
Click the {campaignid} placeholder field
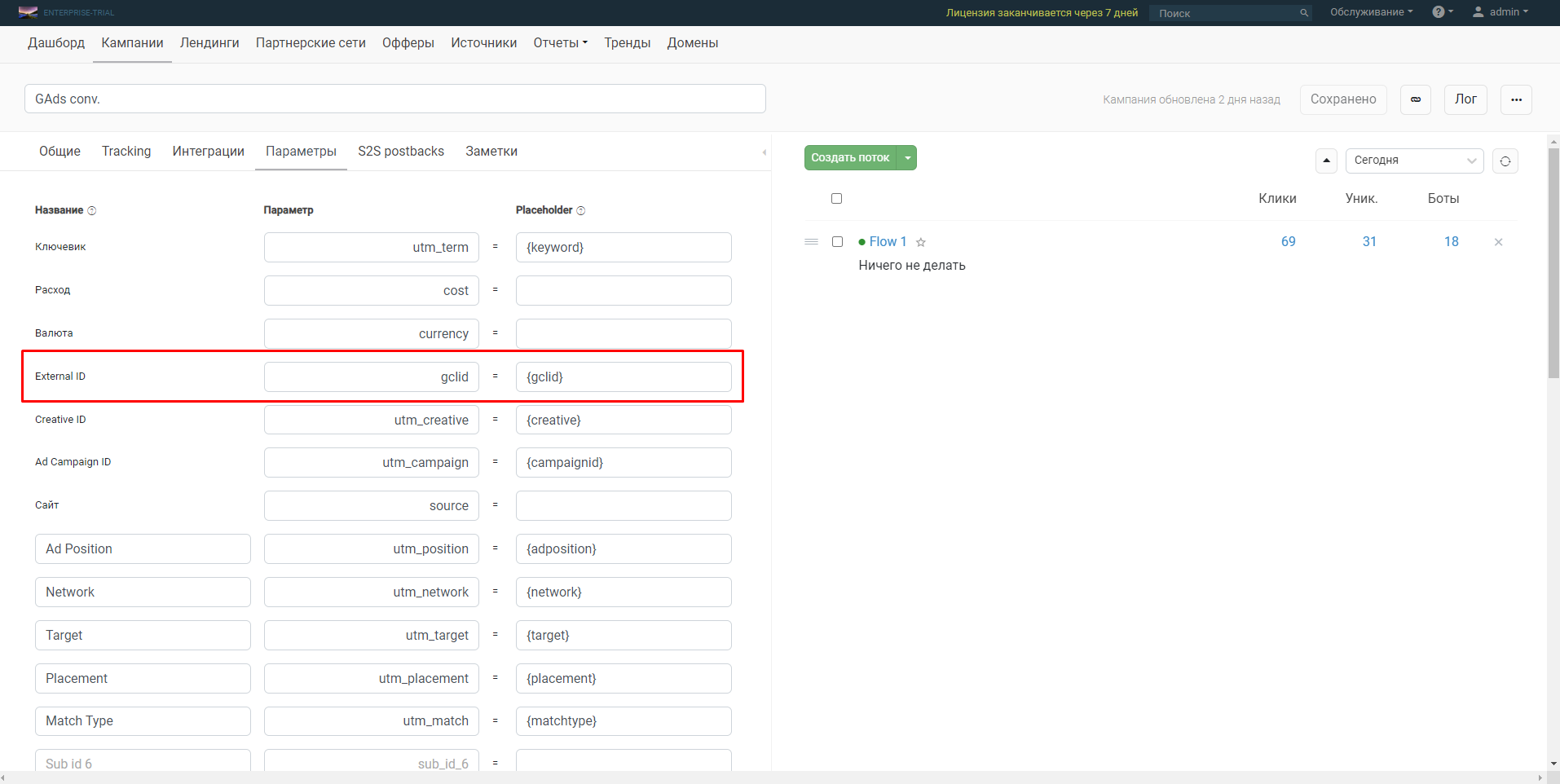[624, 463]
